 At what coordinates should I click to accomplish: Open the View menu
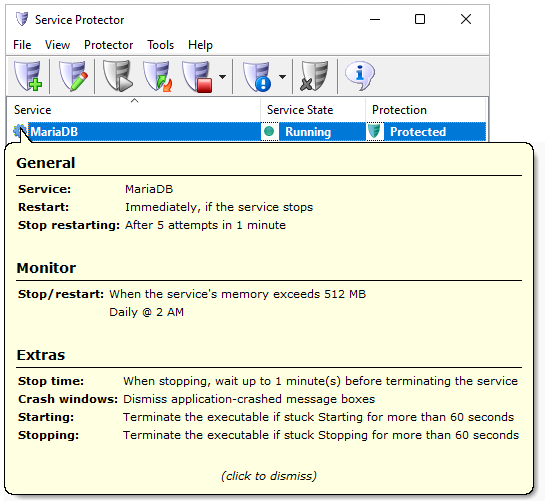tap(57, 45)
